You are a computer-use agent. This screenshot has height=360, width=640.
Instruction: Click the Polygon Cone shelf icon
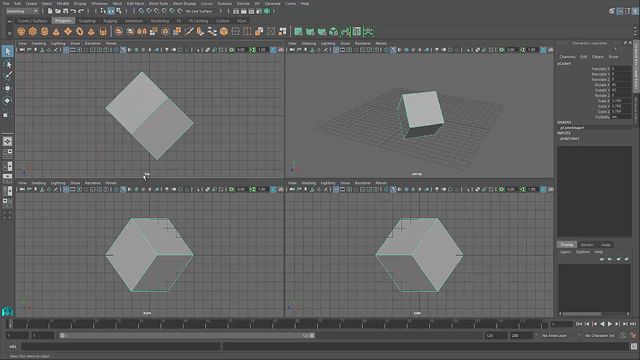[x=56, y=31]
